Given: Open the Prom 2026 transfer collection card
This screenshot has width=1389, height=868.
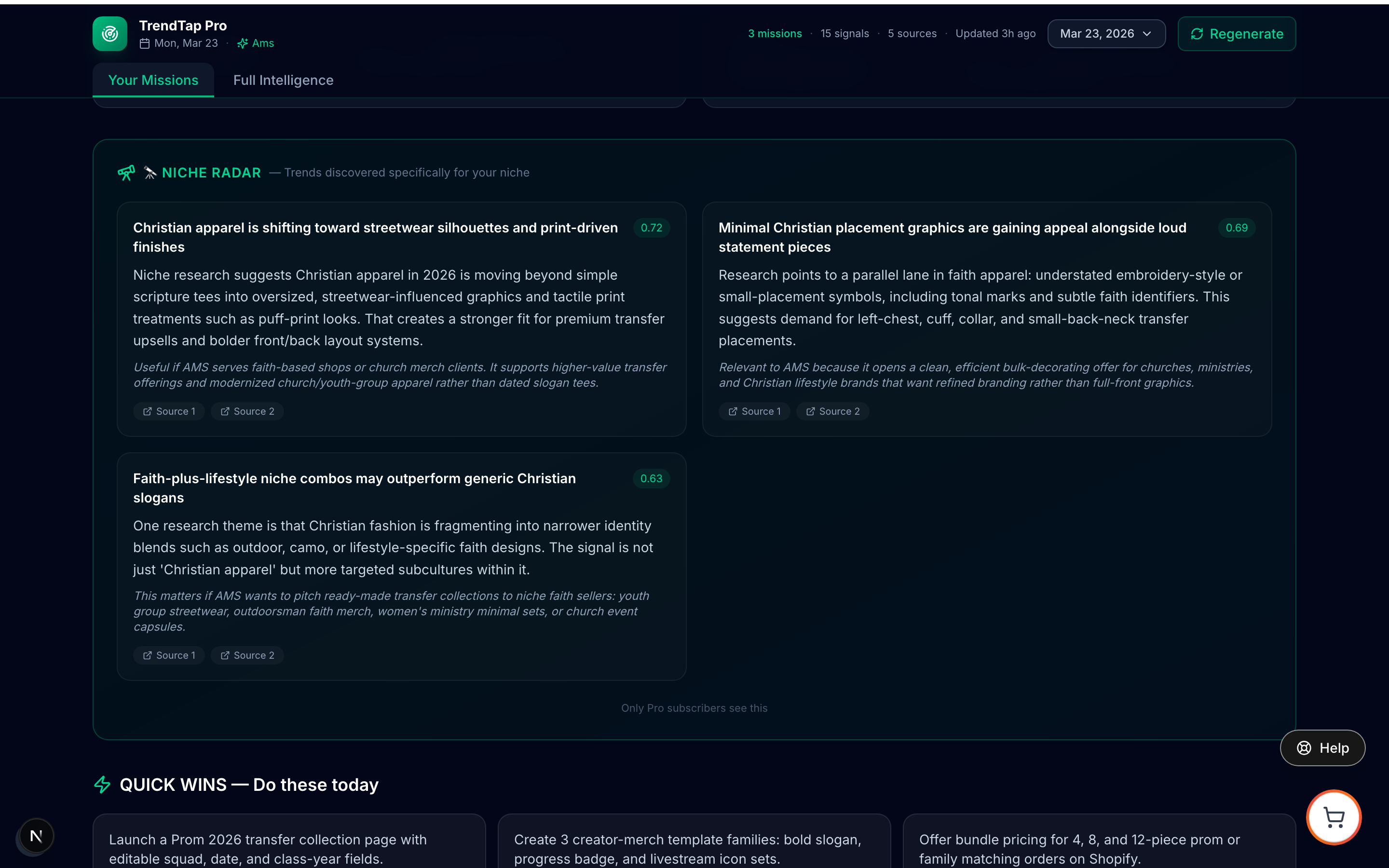Looking at the screenshot, I should pos(289,849).
